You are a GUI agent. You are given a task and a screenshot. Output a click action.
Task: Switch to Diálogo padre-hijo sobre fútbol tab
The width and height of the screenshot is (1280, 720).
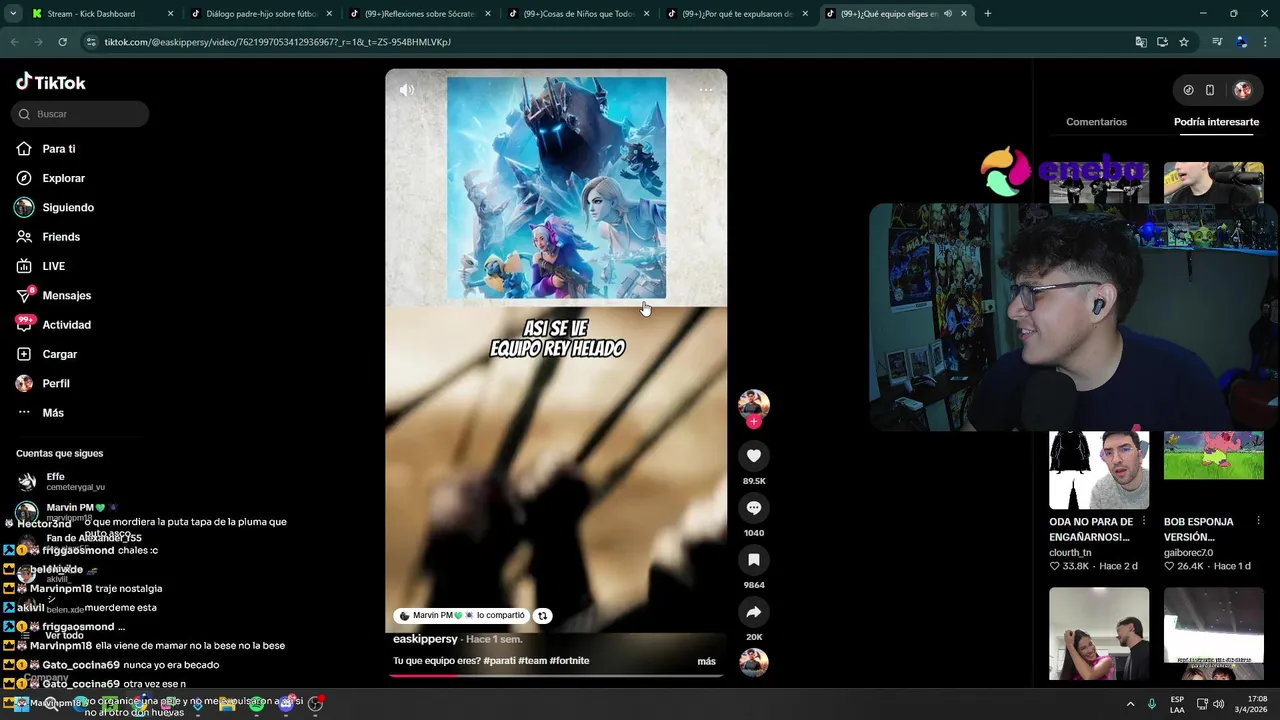(260, 14)
